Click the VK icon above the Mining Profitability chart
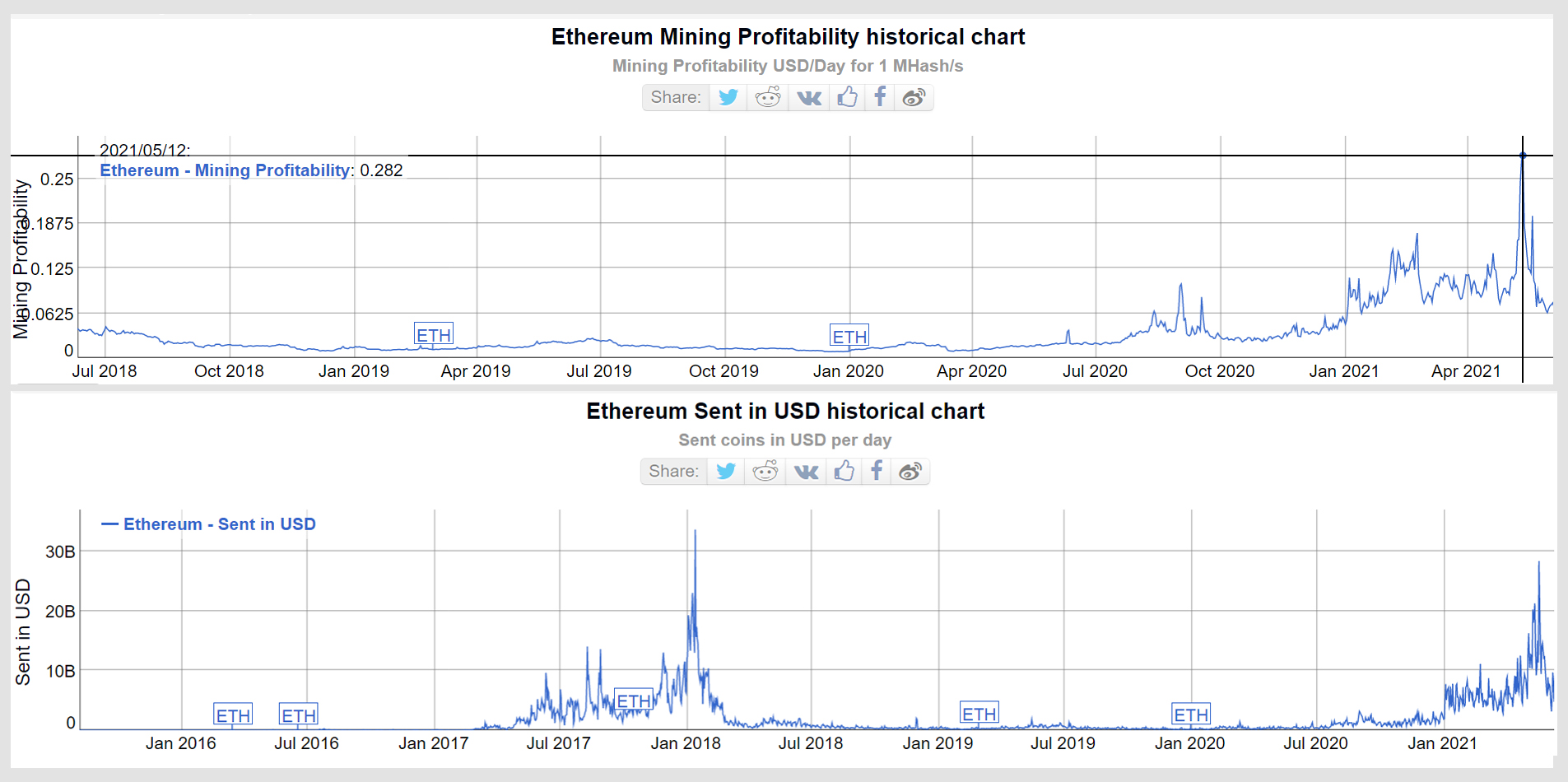The width and height of the screenshot is (1568, 782). [x=809, y=97]
